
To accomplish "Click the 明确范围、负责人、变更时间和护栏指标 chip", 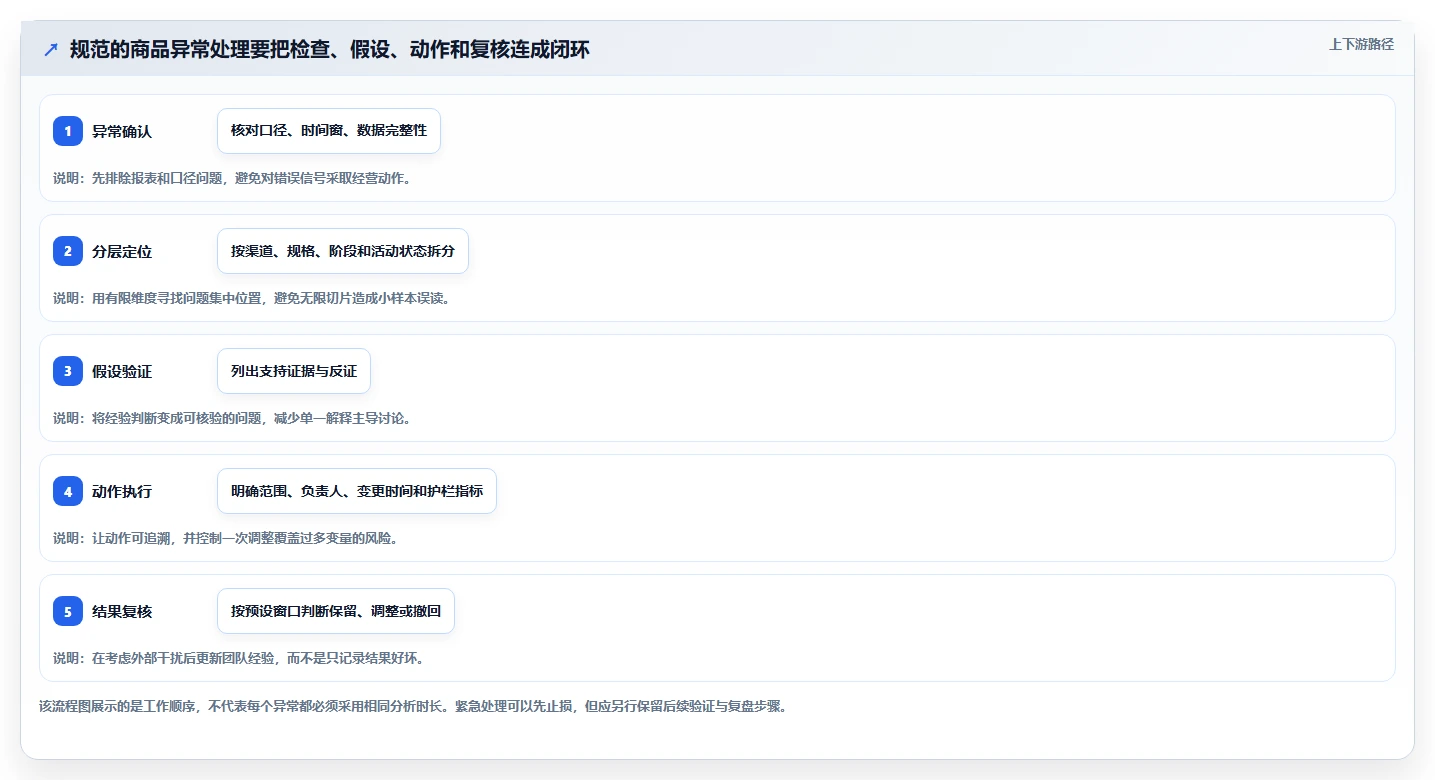I will point(357,491).
